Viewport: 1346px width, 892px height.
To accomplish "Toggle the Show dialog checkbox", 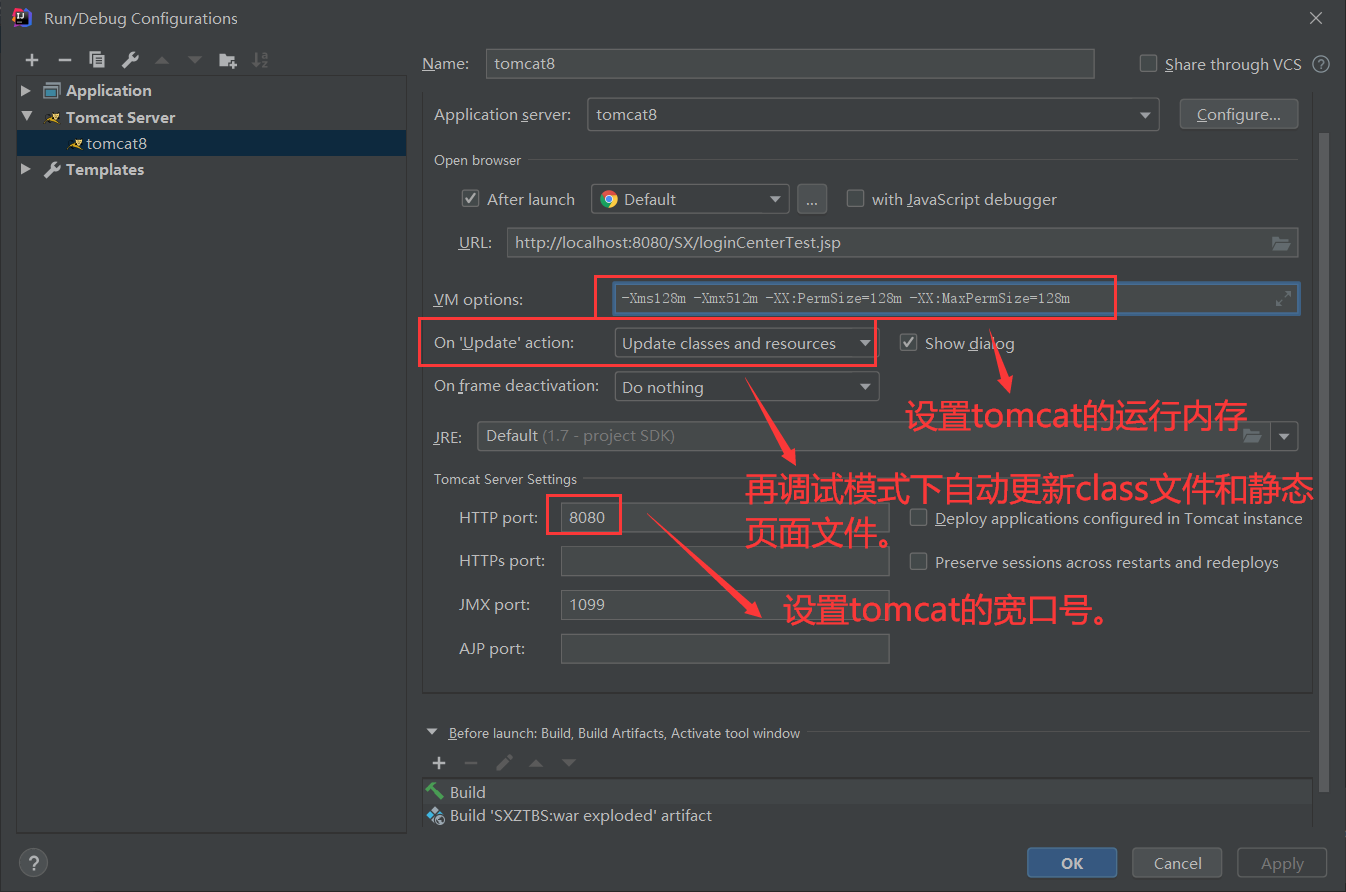I will [908, 342].
